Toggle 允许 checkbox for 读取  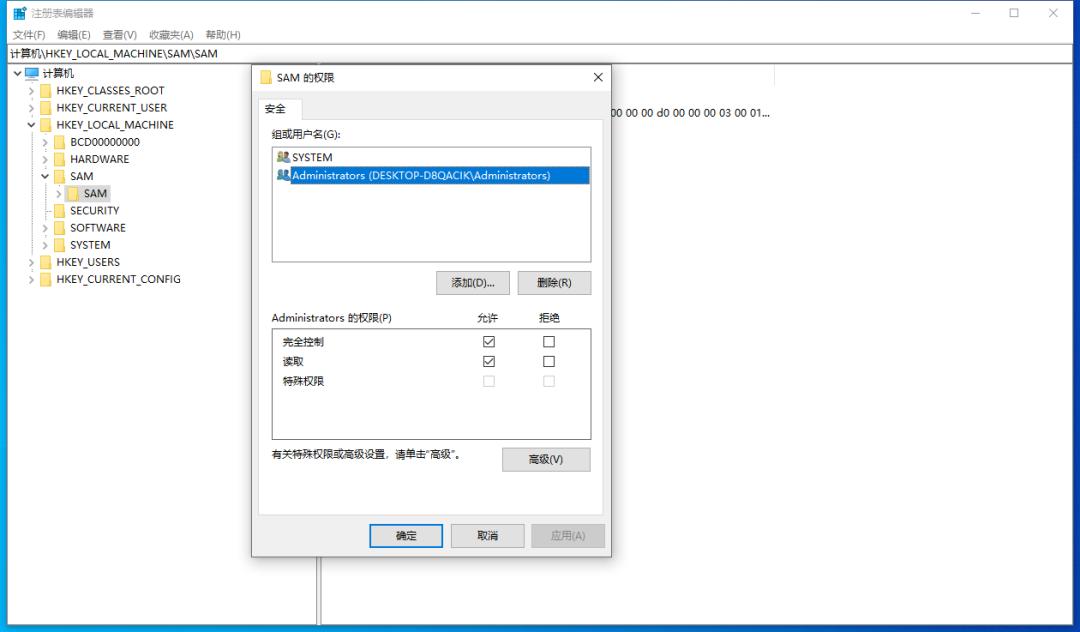pyautogui.click(x=489, y=361)
